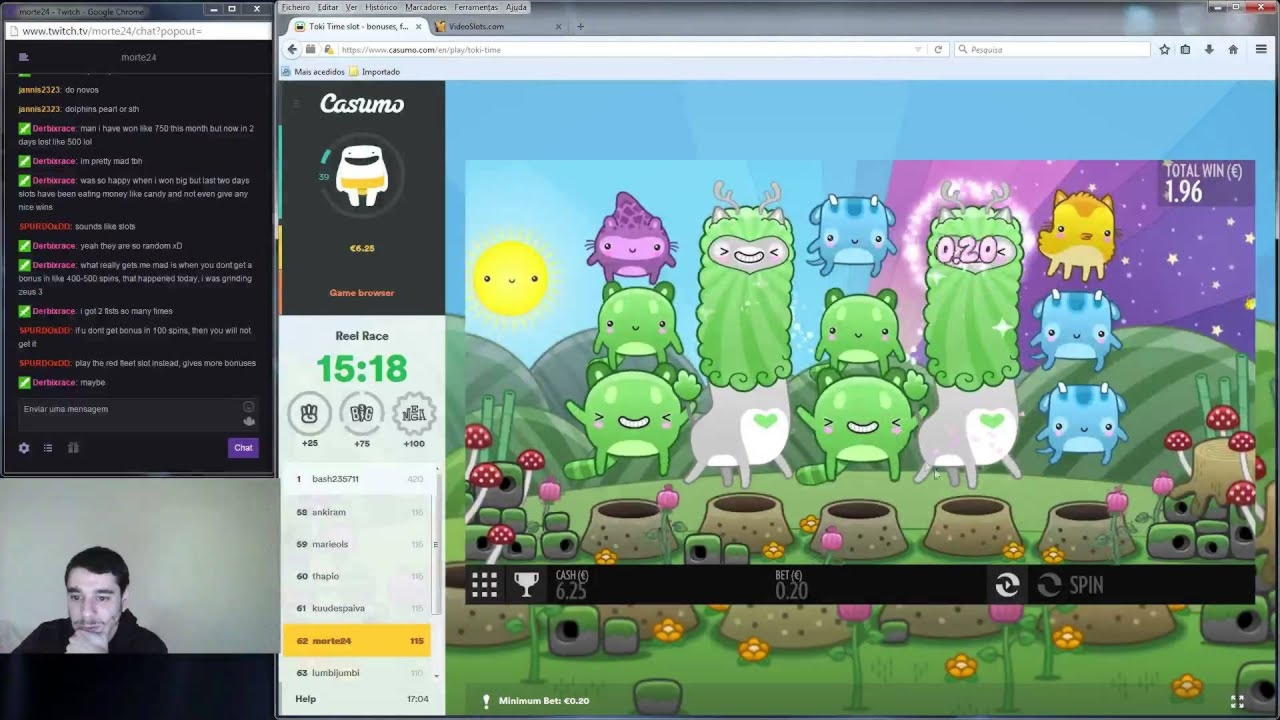Image resolution: width=1280 pixels, height=720 pixels.
Task: Select highlighted leaderboard row morte24
Action: (x=357, y=640)
